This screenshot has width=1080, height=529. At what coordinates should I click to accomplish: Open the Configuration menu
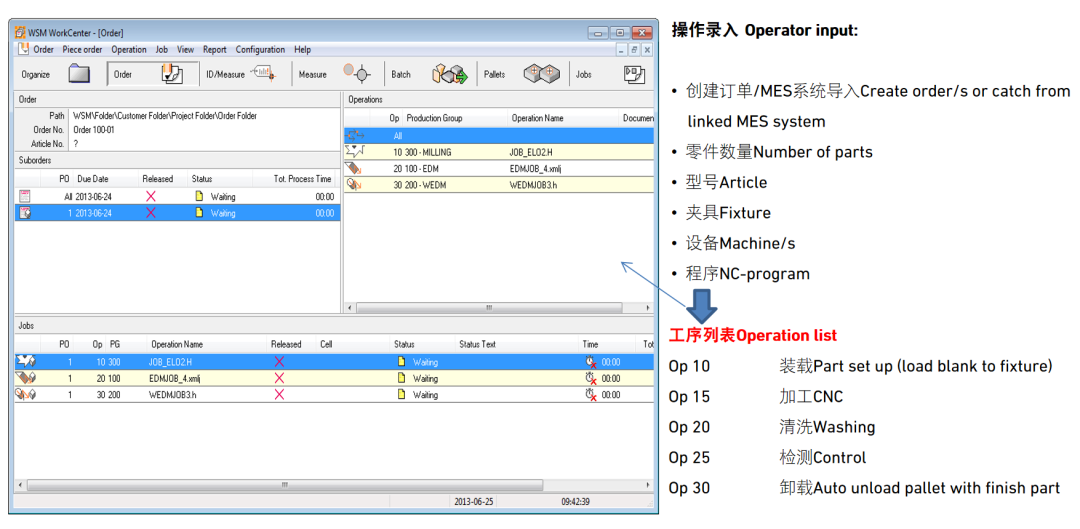[260, 50]
